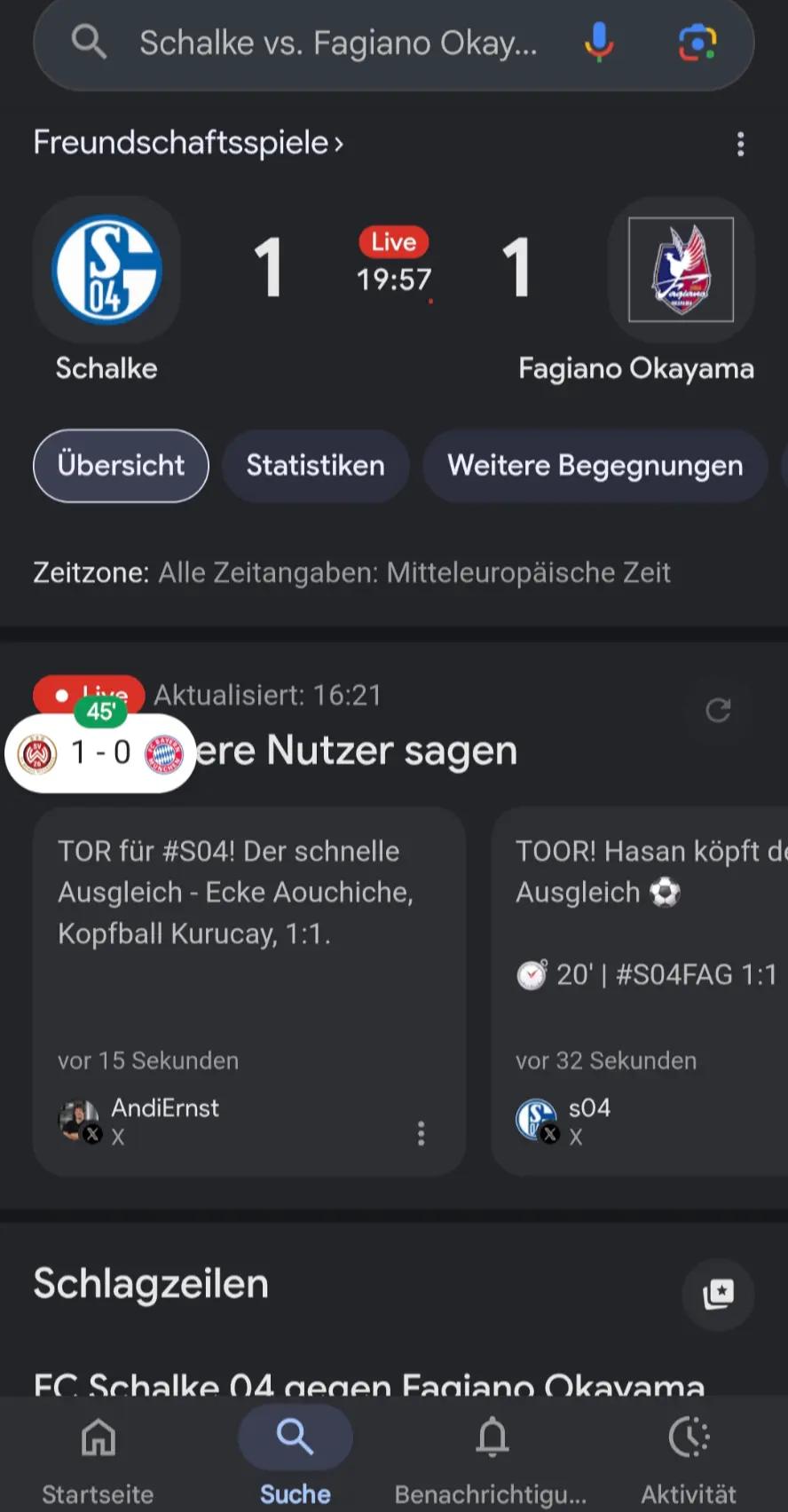This screenshot has width=788, height=1512.
Task: Open the s04 account post card
Action: coord(639,992)
